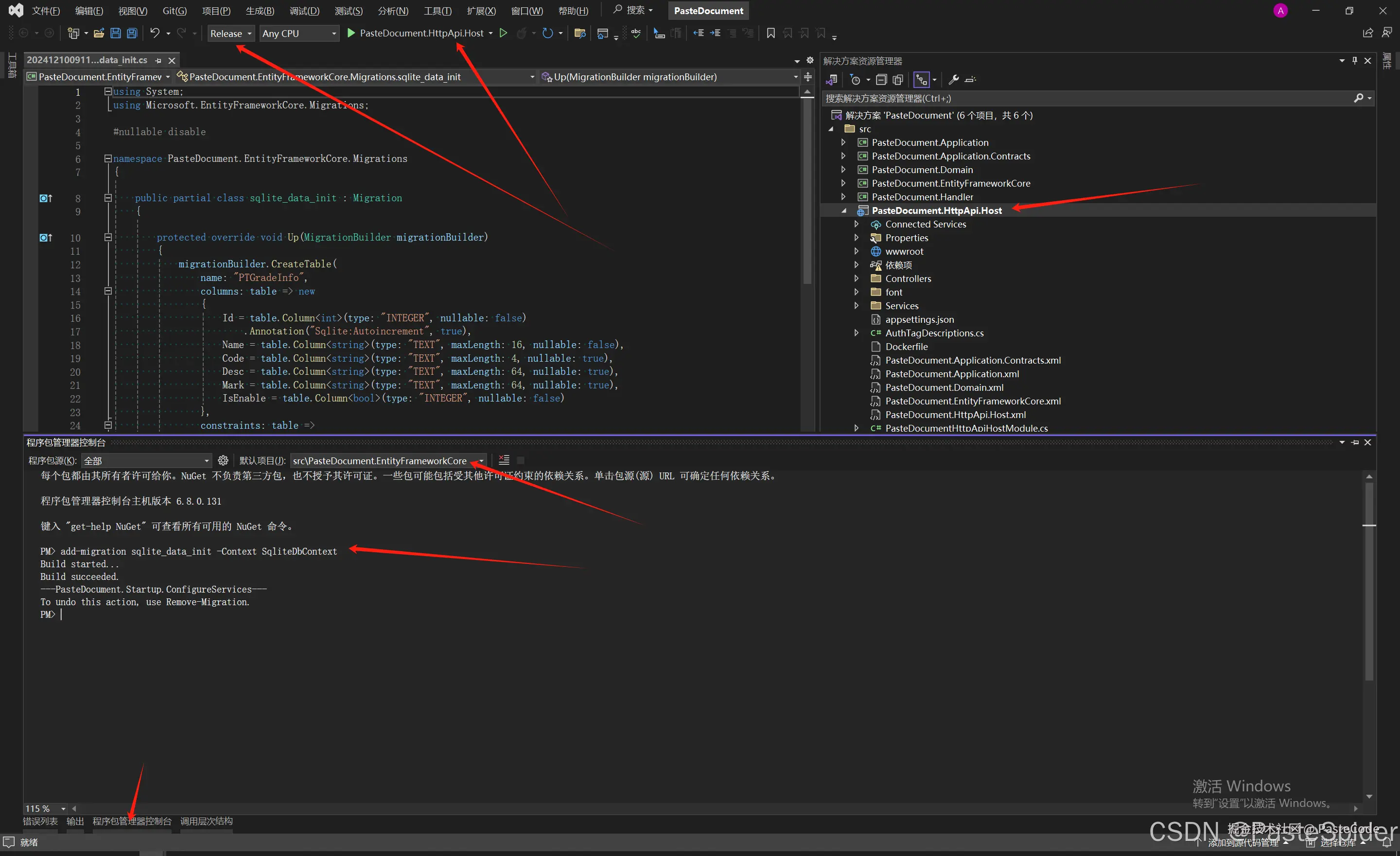Image resolution: width=1400 pixels, height=856 pixels.
Task: Open the 调试(D) menu
Action: [304, 11]
